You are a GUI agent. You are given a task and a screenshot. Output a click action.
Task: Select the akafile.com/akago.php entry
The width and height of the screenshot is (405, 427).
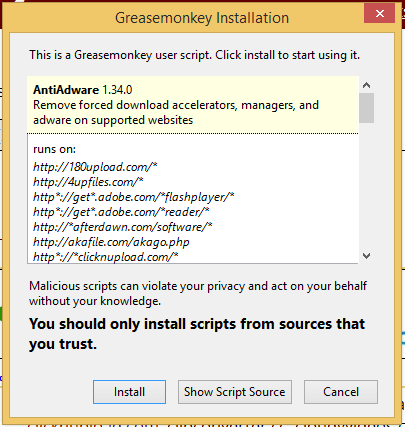(x=111, y=242)
